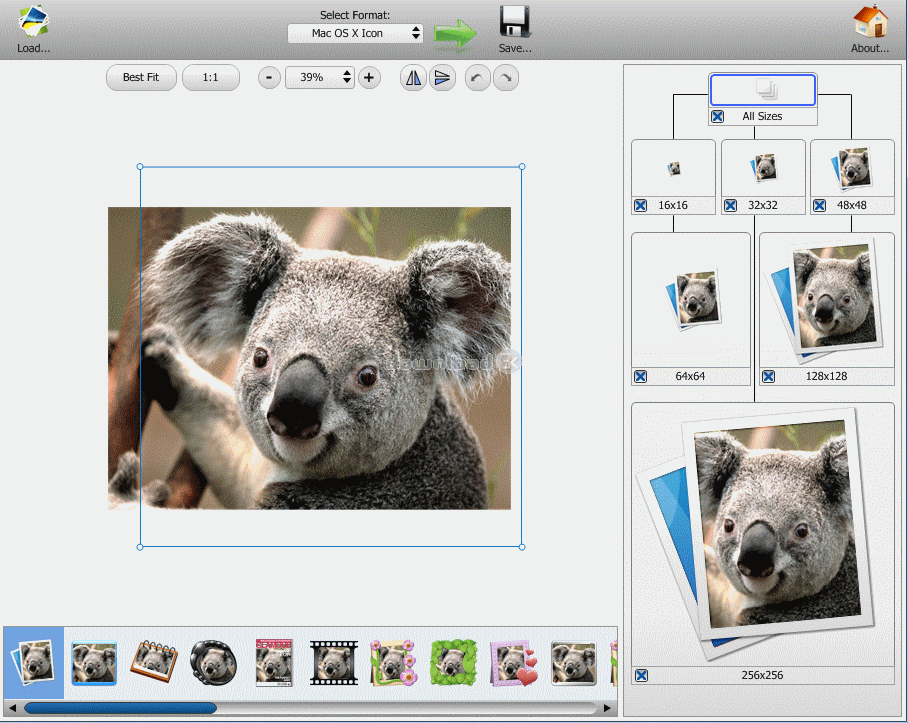Viewport: 908px width, 723px height.
Task: Select the 32x32 icon preview
Action: tap(763, 168)
